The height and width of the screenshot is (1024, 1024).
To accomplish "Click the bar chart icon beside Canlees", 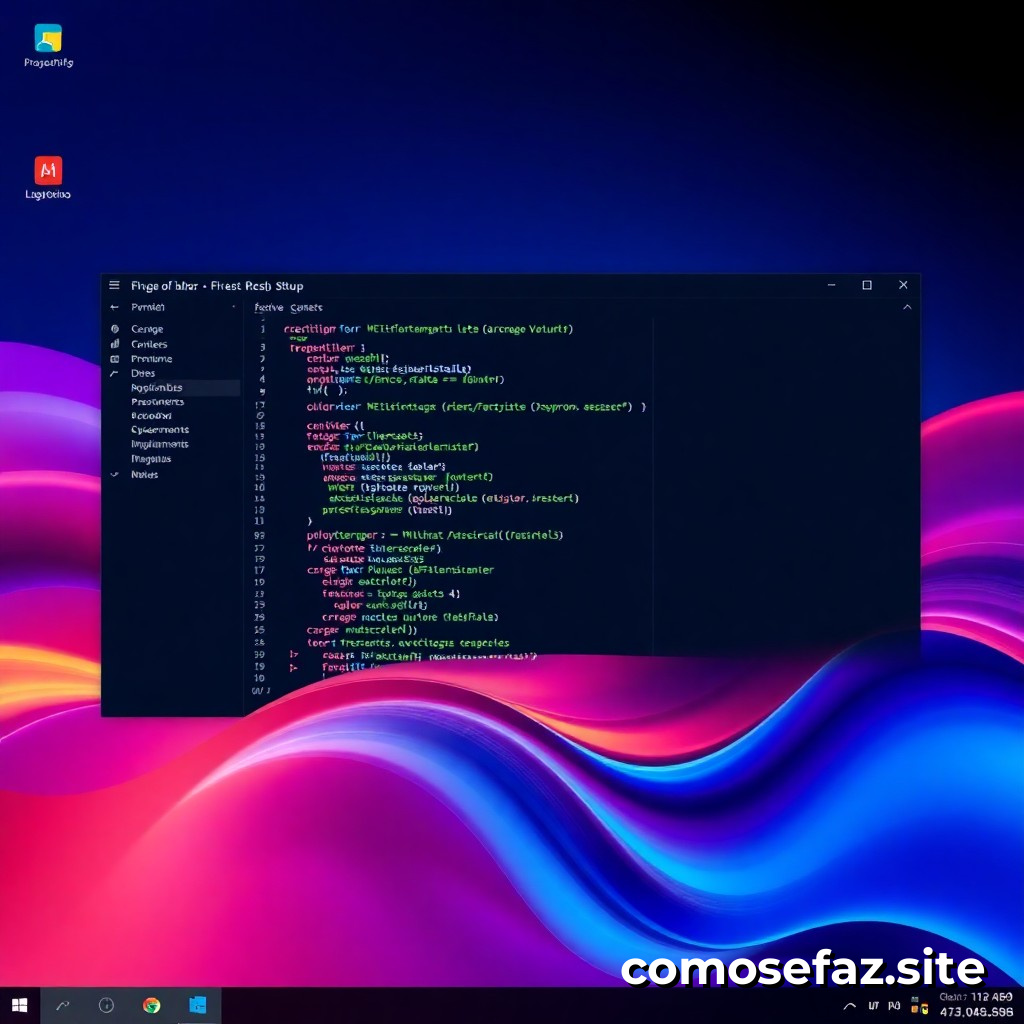I will (x=115, y=344).
